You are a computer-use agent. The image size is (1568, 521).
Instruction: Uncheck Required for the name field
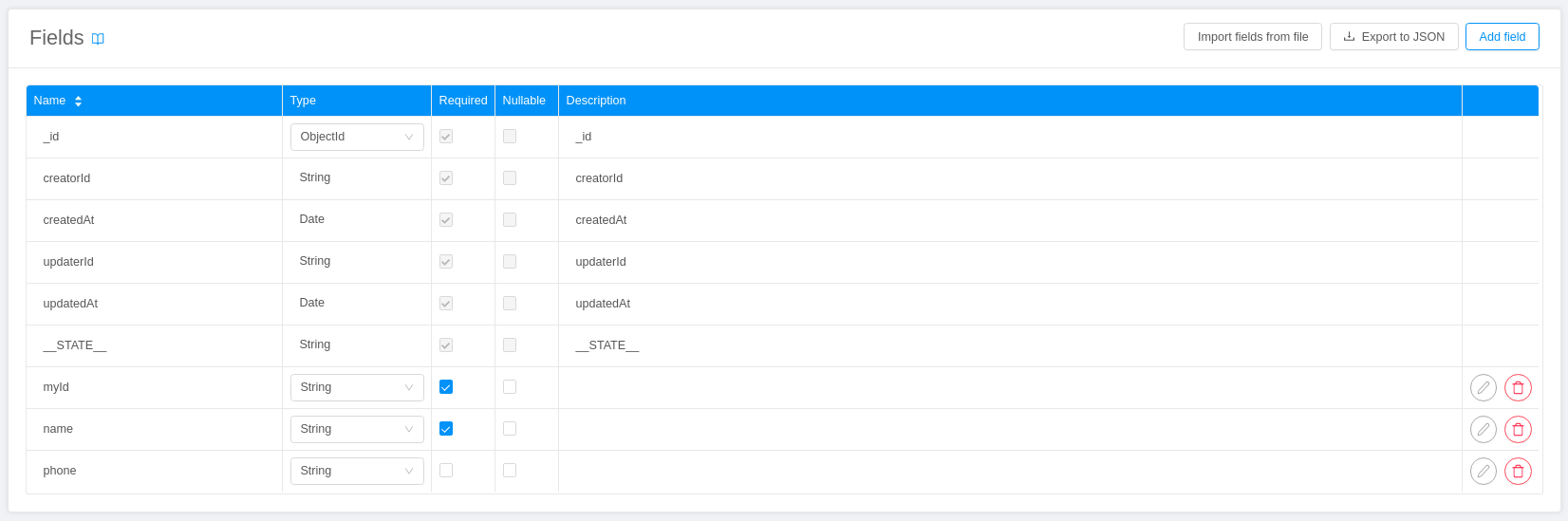coord(446,429)
